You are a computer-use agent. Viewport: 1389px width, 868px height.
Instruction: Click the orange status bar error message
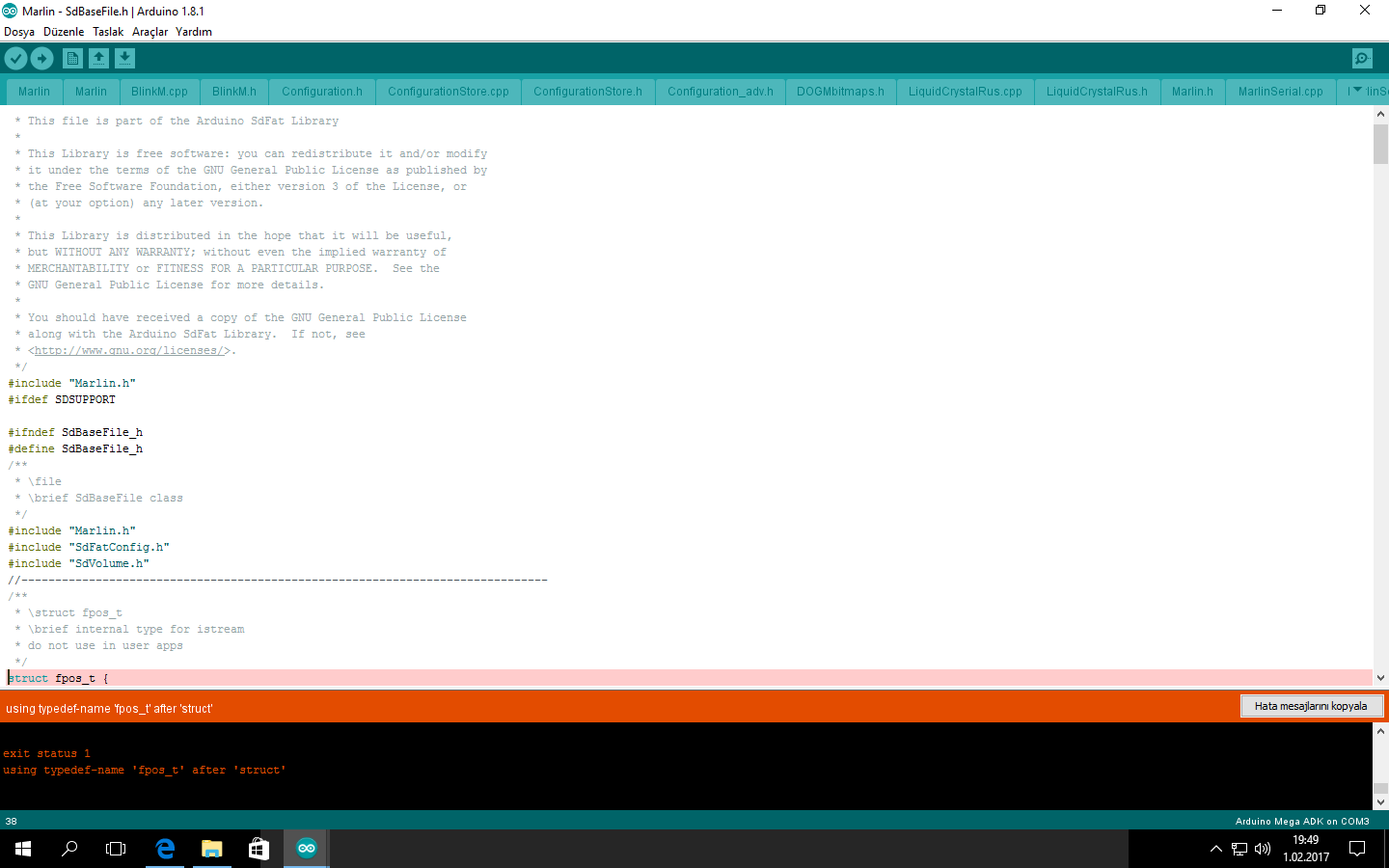109,708
